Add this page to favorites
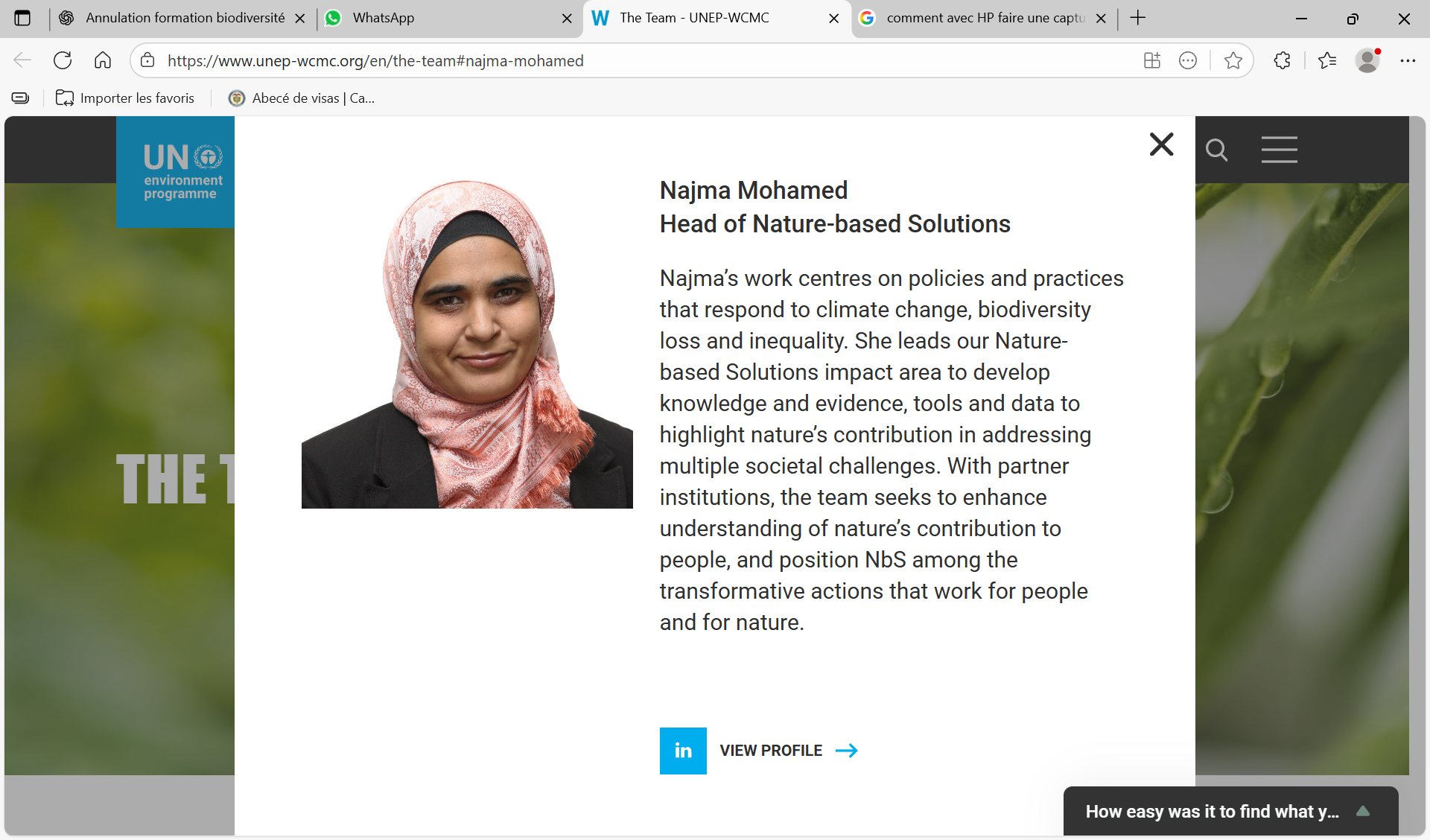 click(1233, 60)
